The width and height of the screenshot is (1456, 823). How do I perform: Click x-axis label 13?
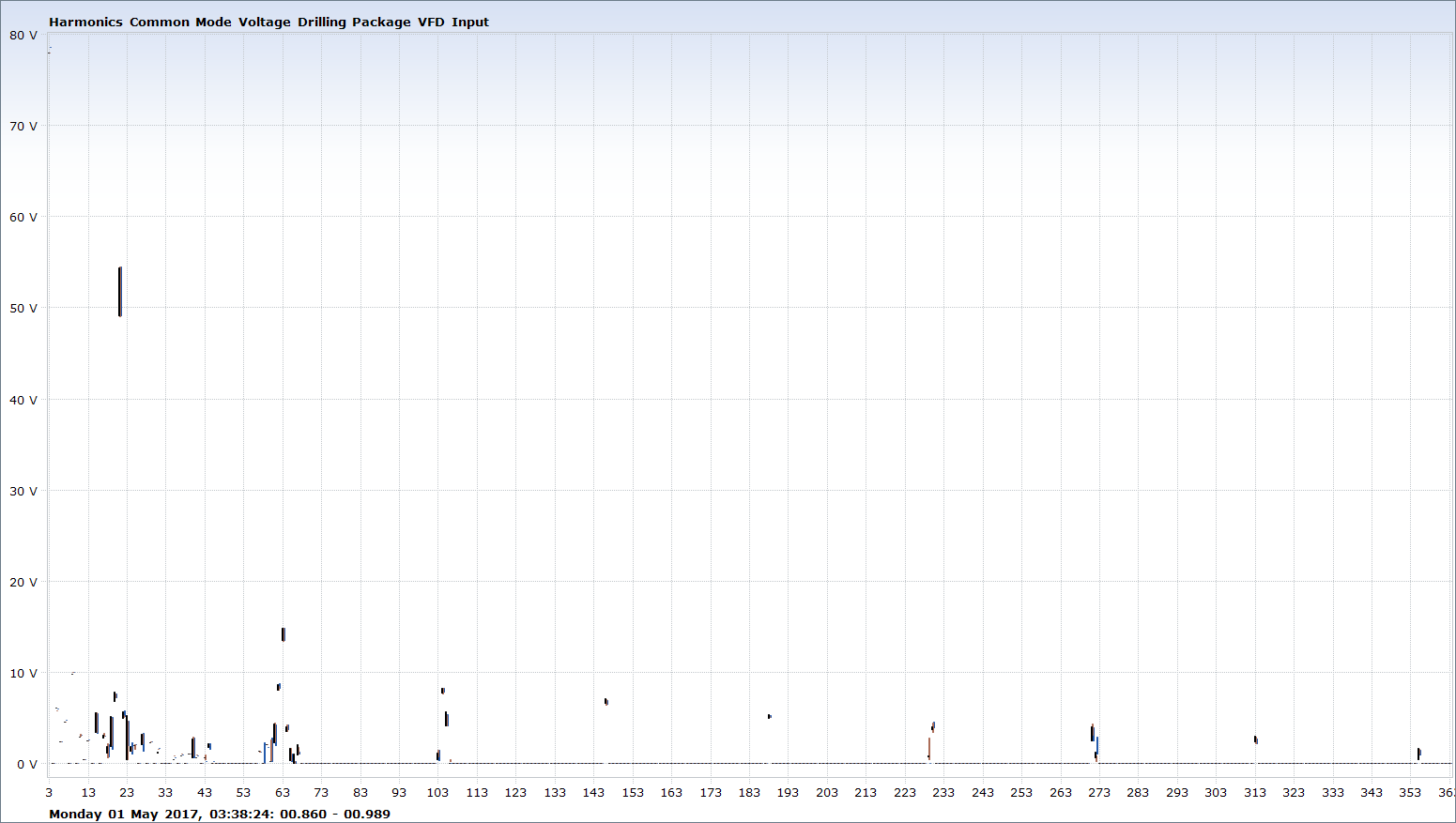pos(88,792)
